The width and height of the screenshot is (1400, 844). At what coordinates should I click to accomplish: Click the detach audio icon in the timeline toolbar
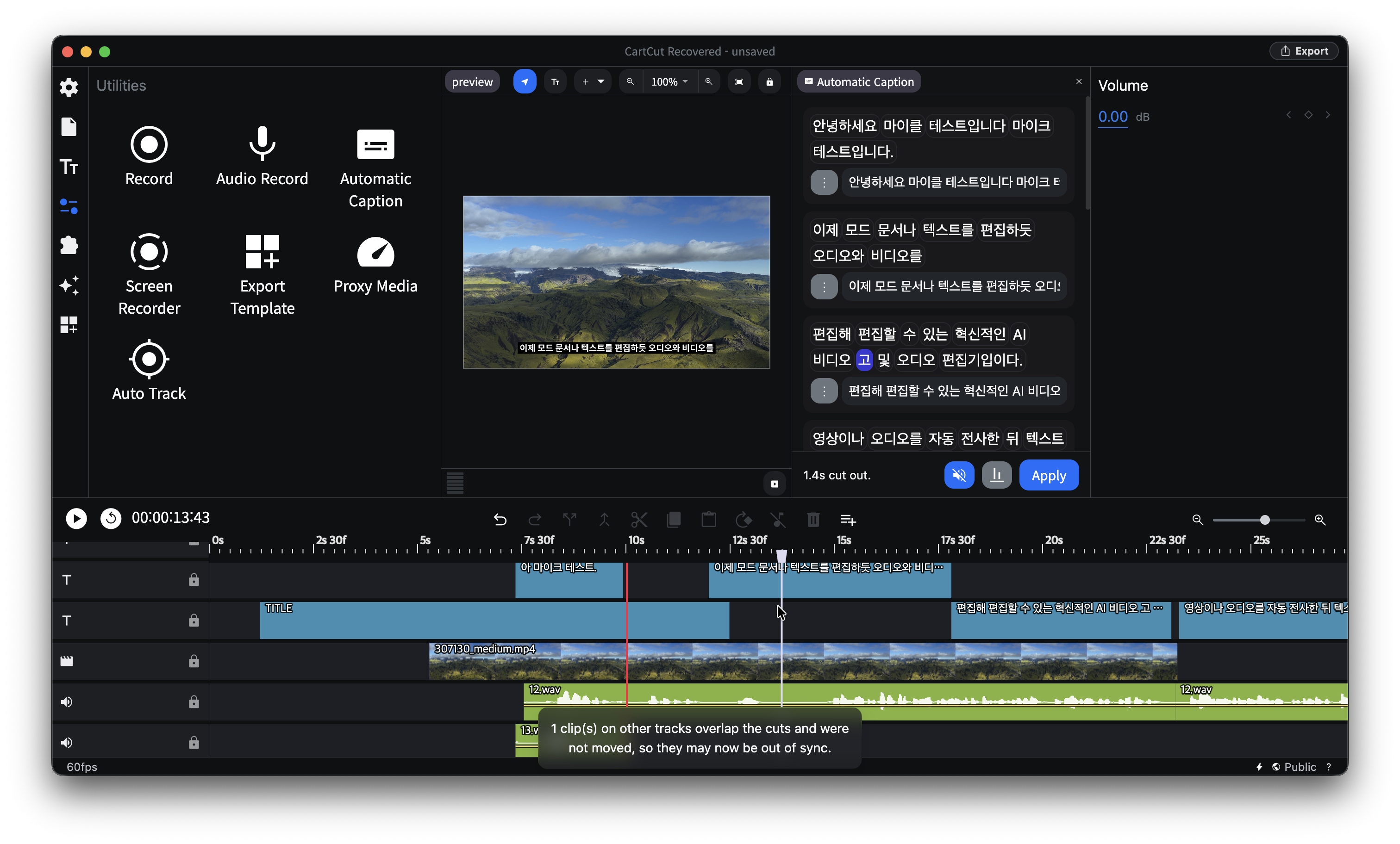[x=778, y=519]
